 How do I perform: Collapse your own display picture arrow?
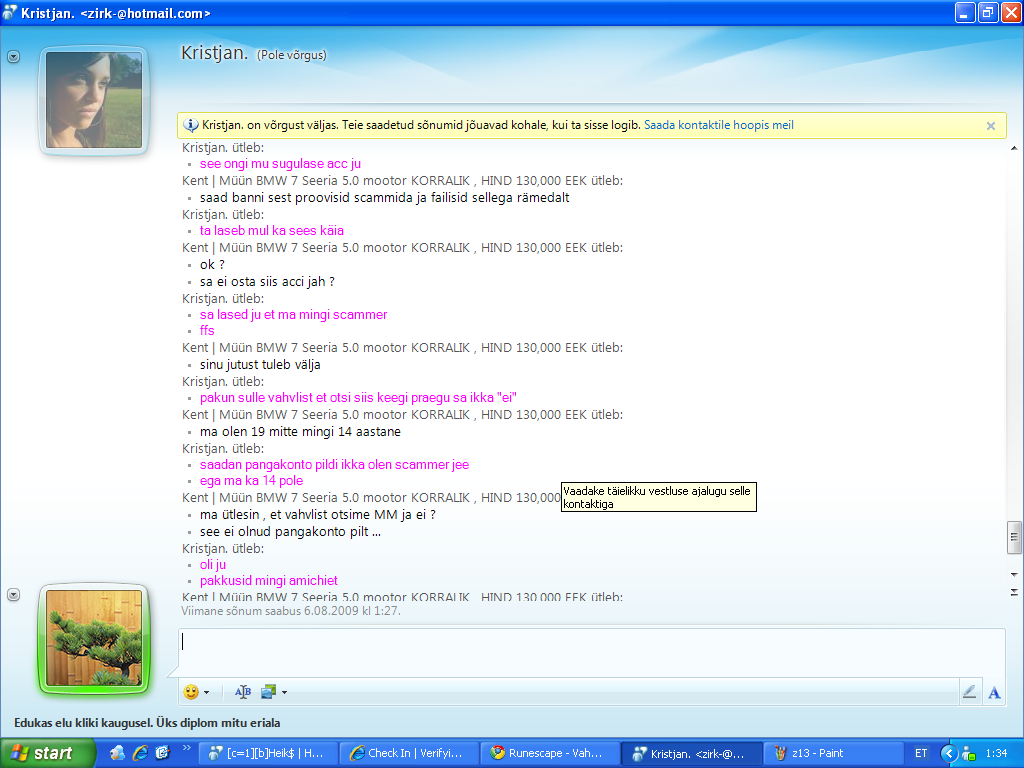14,595
